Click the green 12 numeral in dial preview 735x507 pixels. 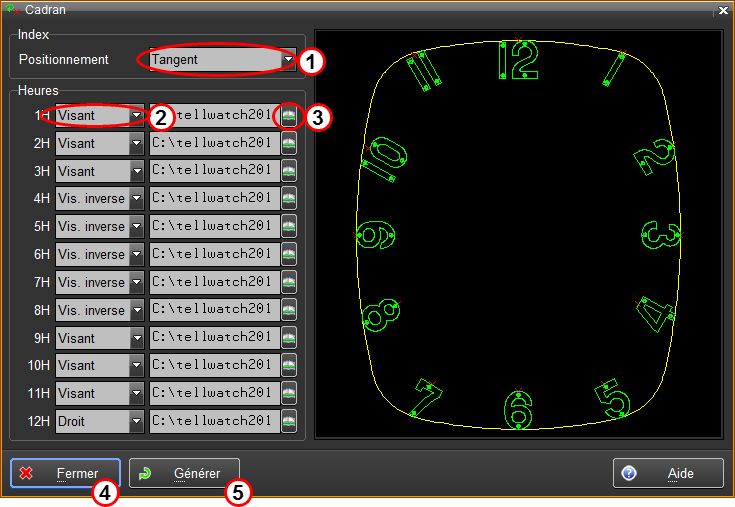pyautogui.click(x=518, y=62)
